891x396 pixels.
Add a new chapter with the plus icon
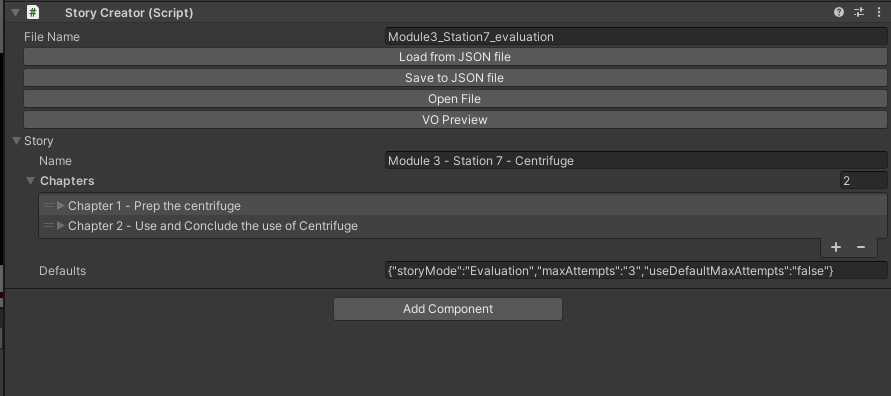(x=836, y=247)
